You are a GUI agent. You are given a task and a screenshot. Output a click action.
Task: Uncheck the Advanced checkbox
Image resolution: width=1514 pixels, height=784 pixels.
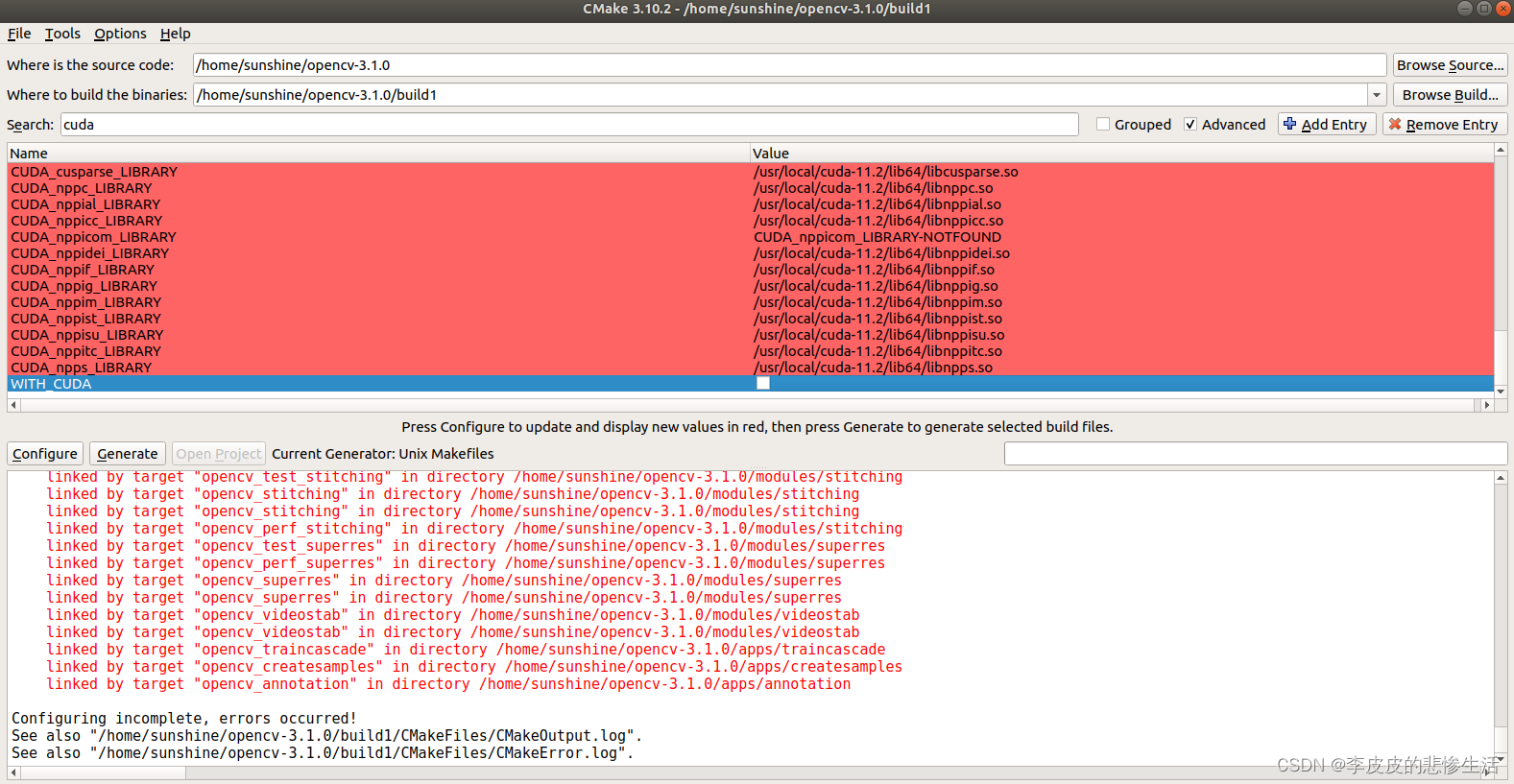coord(1190,125)
